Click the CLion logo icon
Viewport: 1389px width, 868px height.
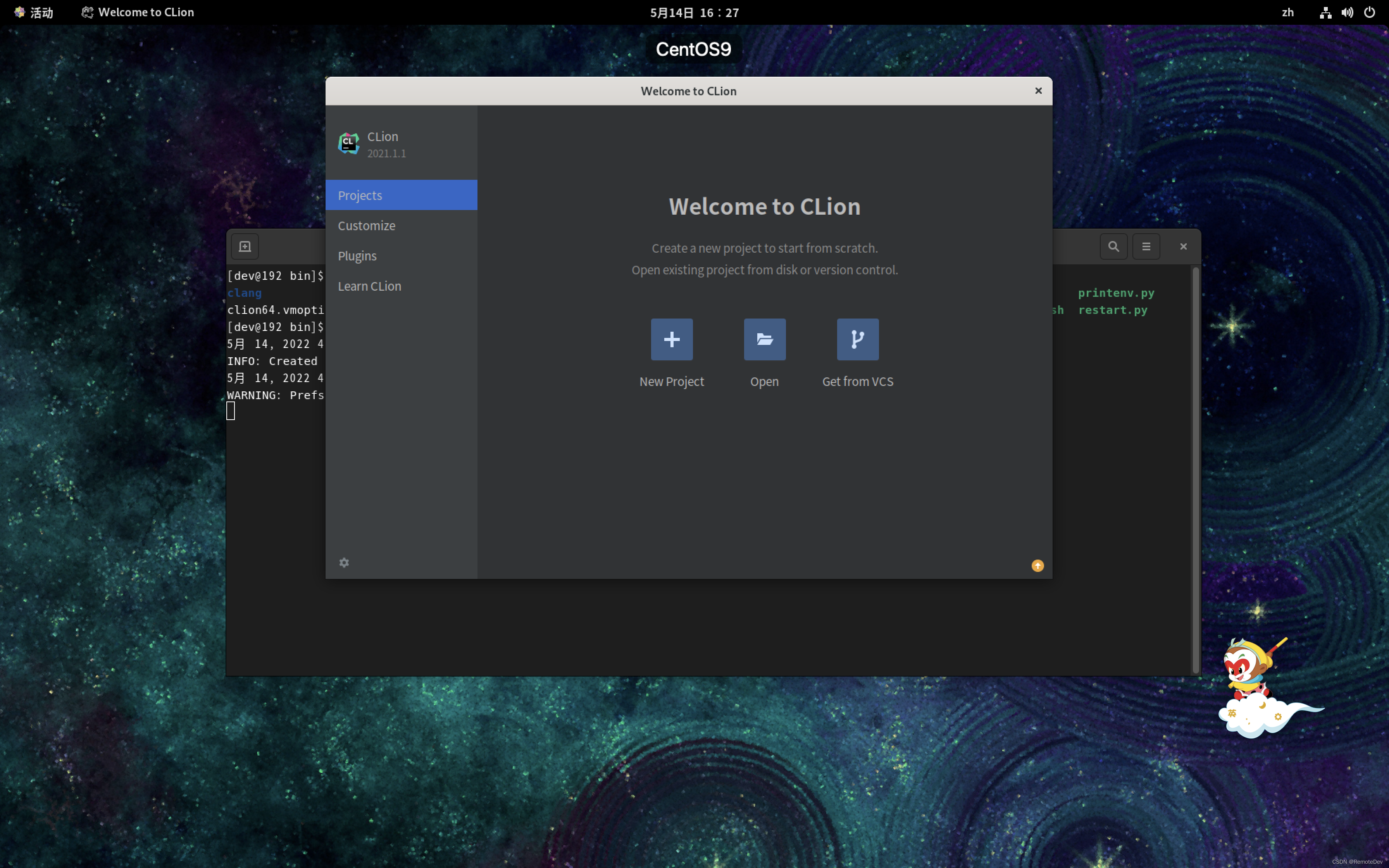349,143
